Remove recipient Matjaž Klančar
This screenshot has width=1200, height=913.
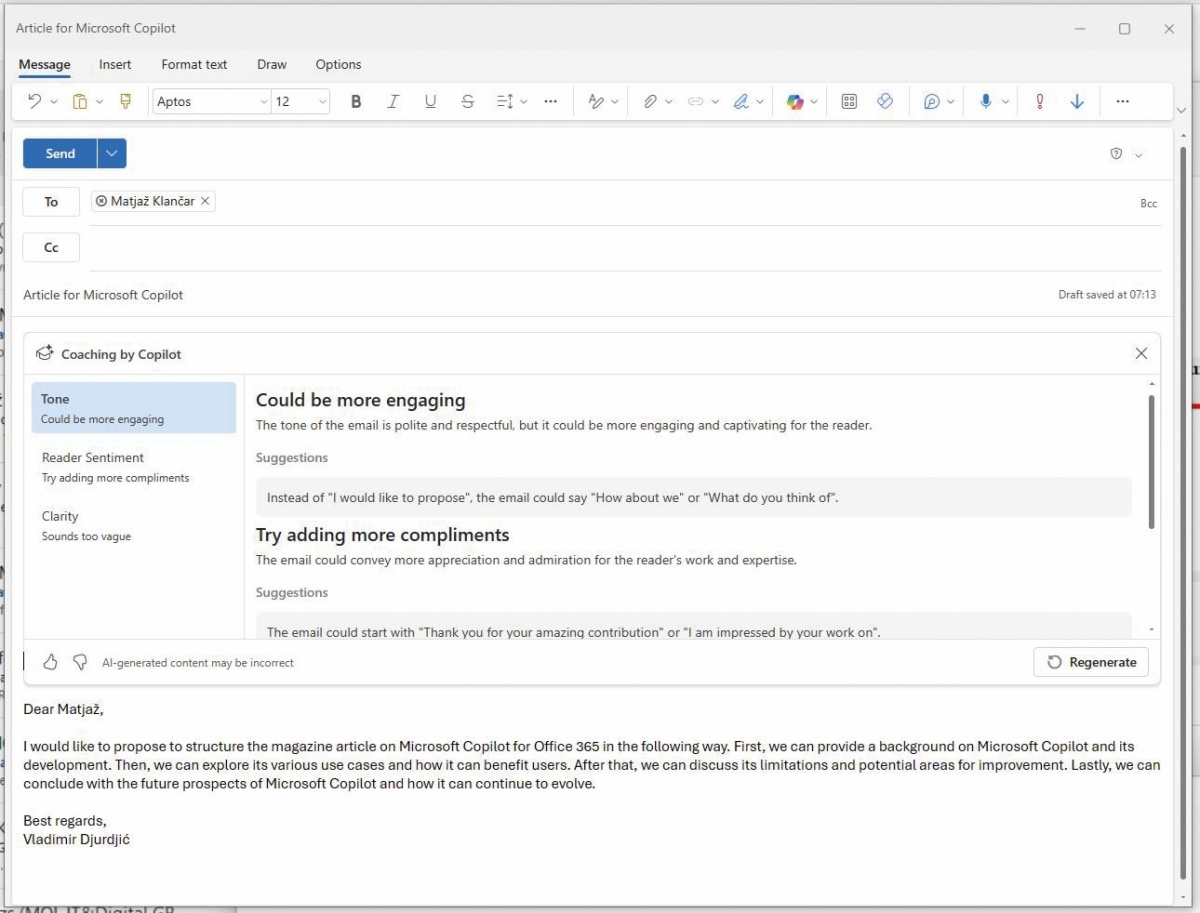point(205,201)
